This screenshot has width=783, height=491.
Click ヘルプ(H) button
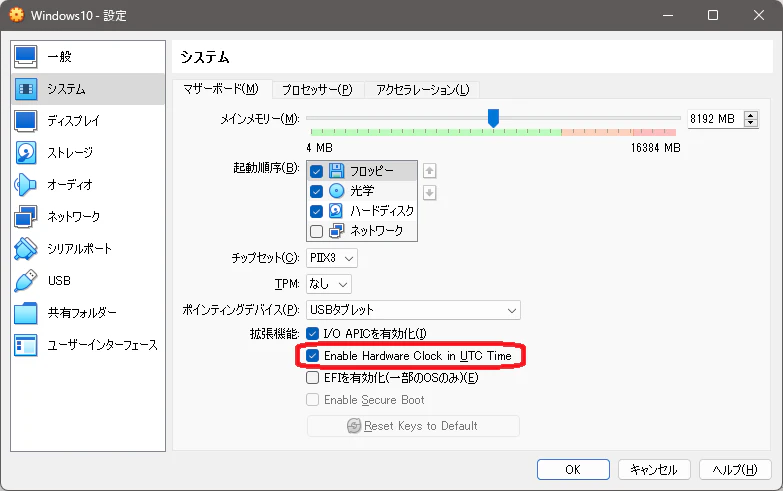tap(735, 470)
